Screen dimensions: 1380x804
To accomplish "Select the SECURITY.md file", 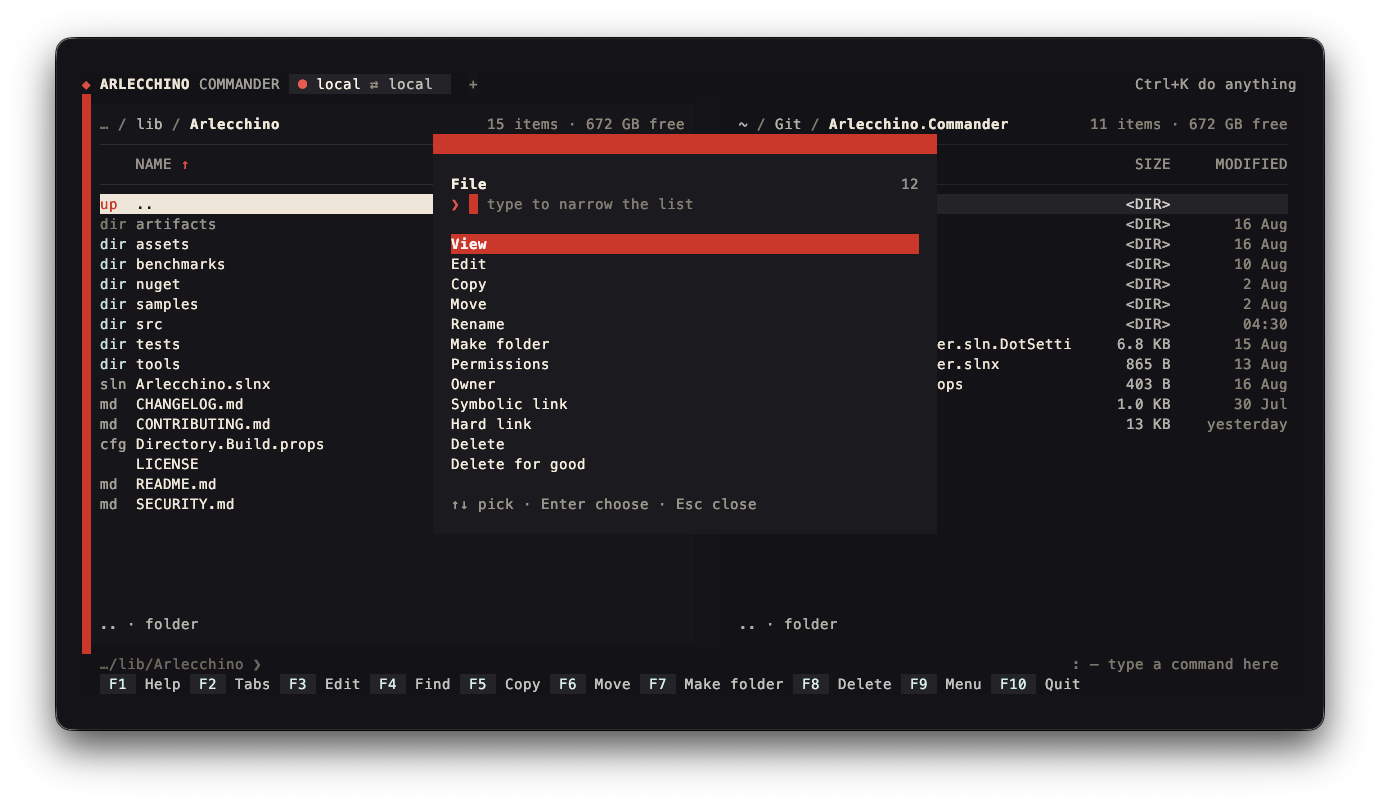I will click(266, 504).
